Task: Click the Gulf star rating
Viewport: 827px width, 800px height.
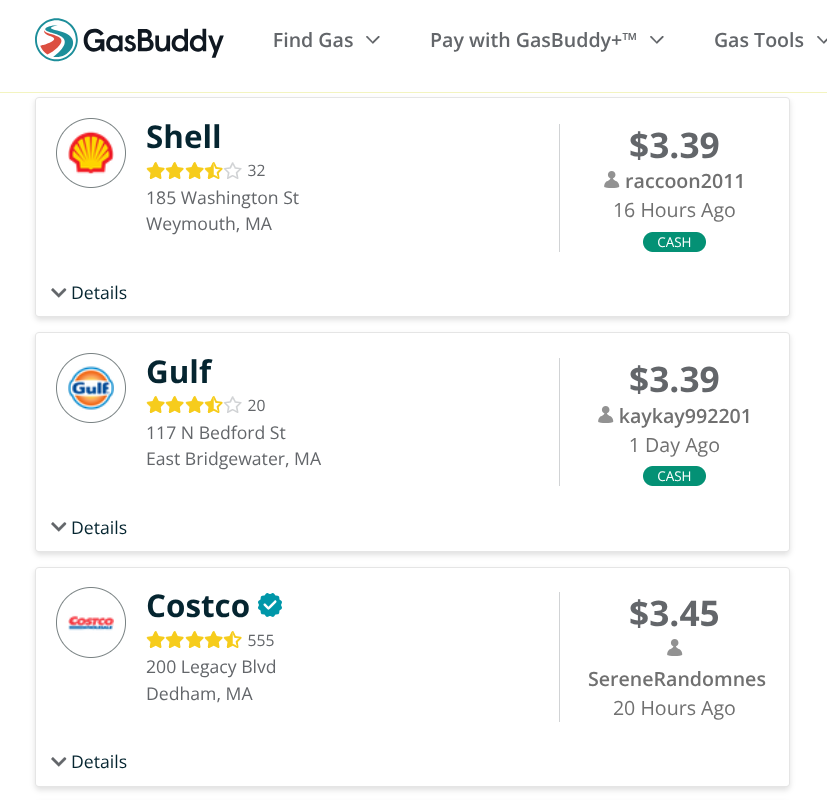Action: 194,406
